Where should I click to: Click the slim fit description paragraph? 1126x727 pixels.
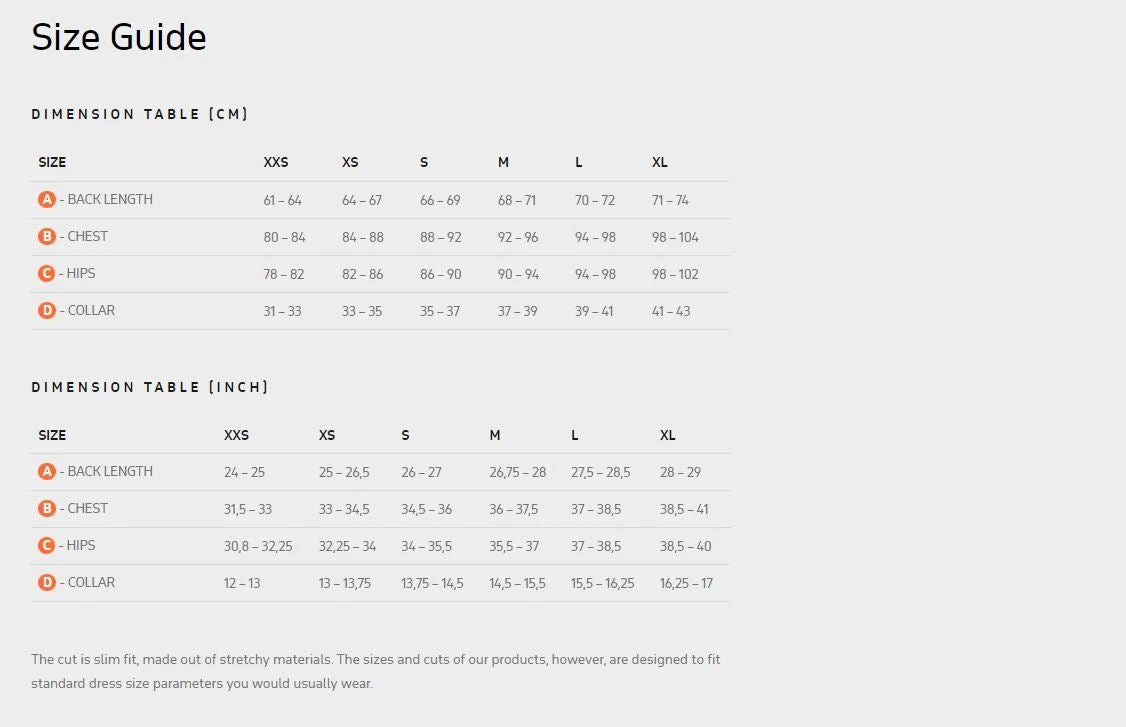coord(375,671)
